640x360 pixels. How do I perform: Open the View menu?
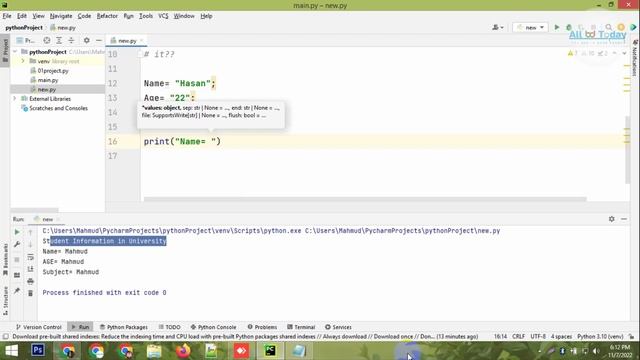click(38, 16)
